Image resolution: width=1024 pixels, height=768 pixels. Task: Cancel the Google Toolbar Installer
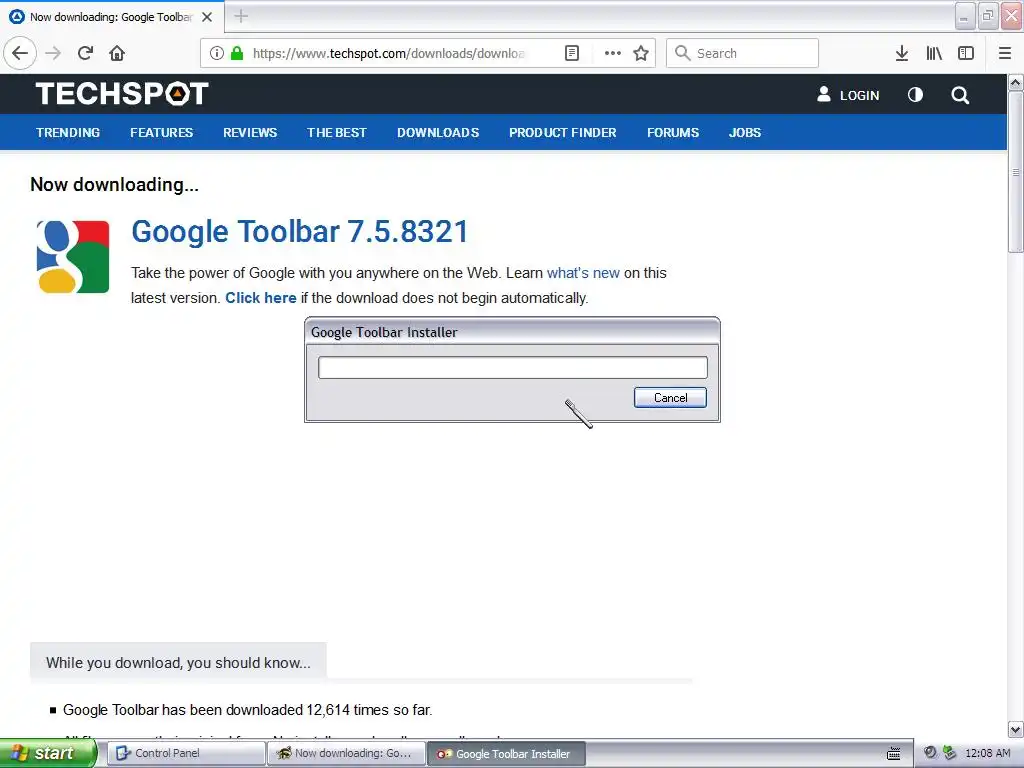670,398
